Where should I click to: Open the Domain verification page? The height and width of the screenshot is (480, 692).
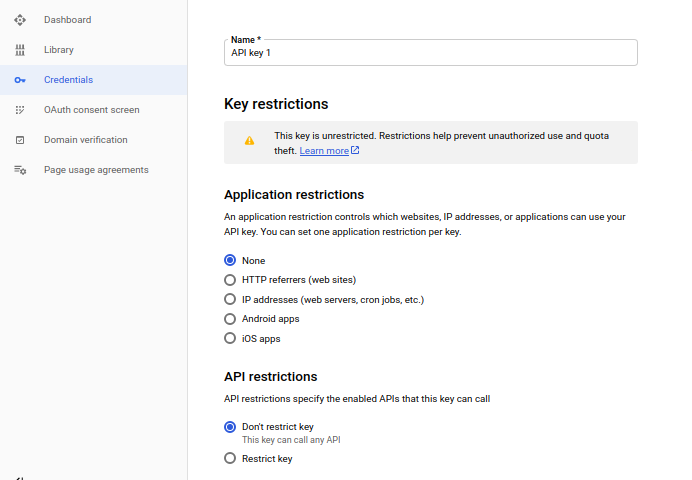click(x=85, y=140)
